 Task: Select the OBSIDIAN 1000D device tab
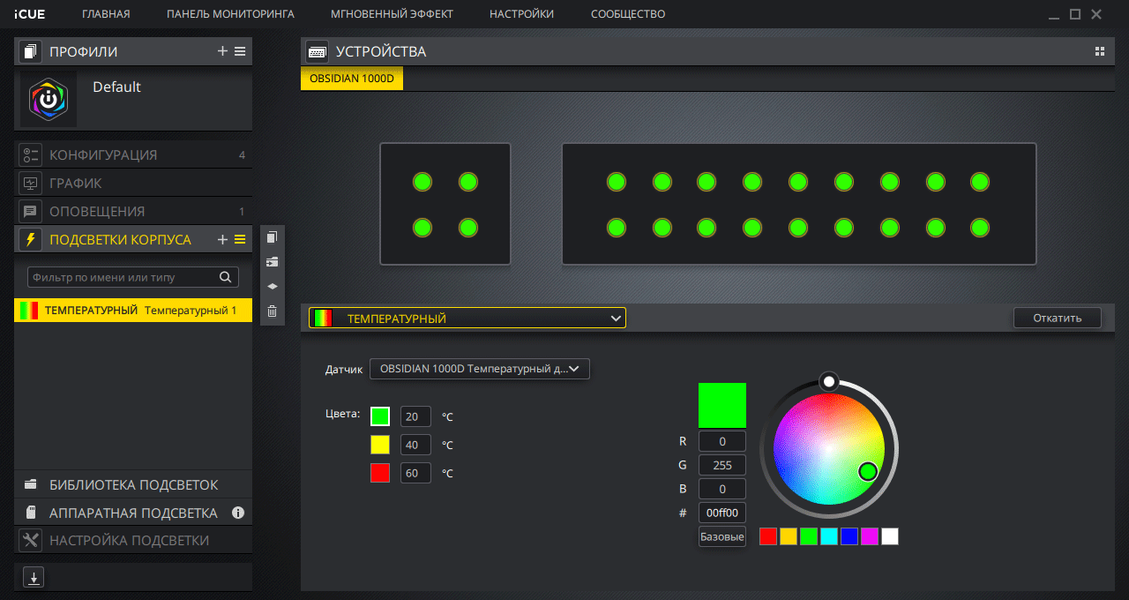(x=351, y=79)
